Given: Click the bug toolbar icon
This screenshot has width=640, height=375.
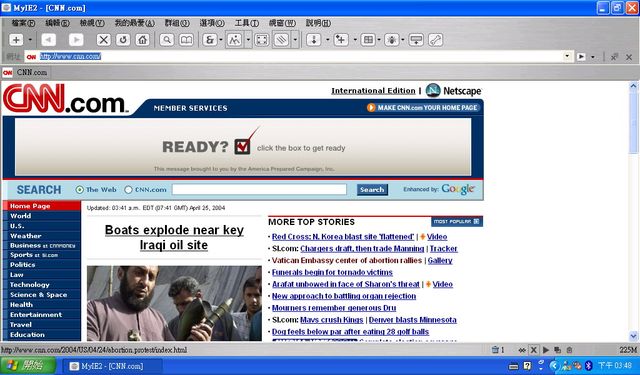Looking at the screenshot, I should (392, 40).
